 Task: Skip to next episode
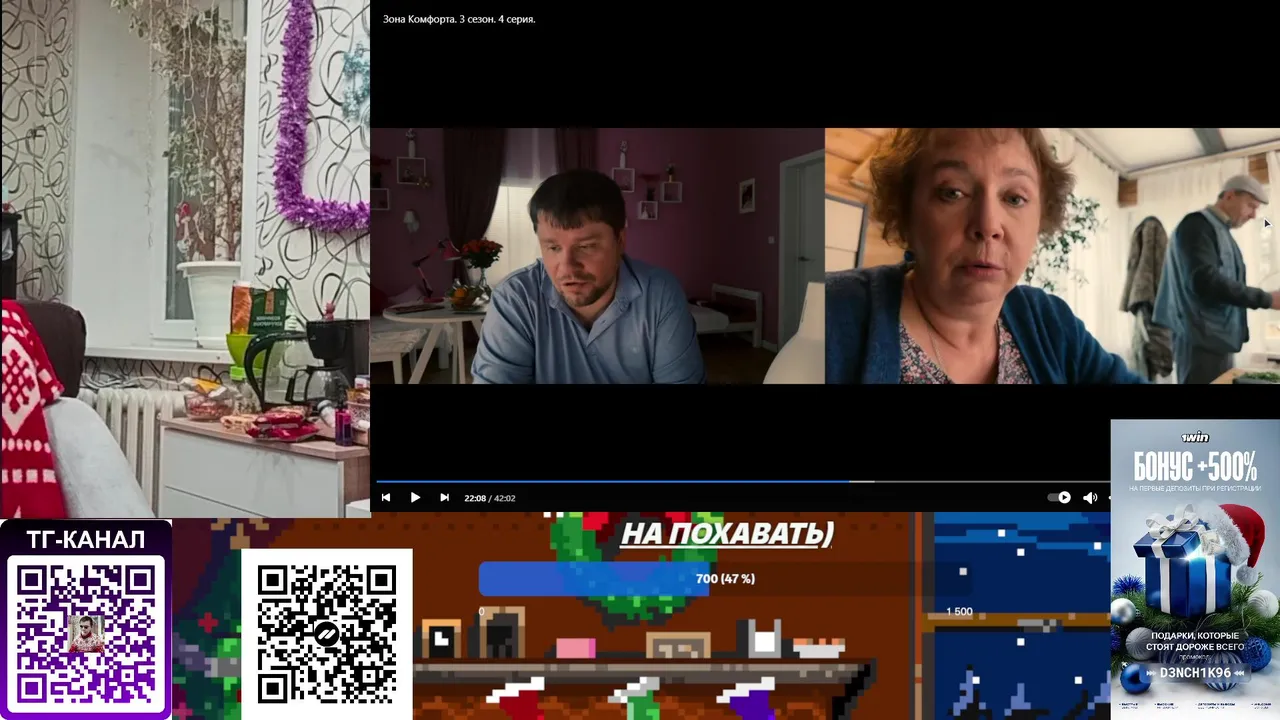444,498
